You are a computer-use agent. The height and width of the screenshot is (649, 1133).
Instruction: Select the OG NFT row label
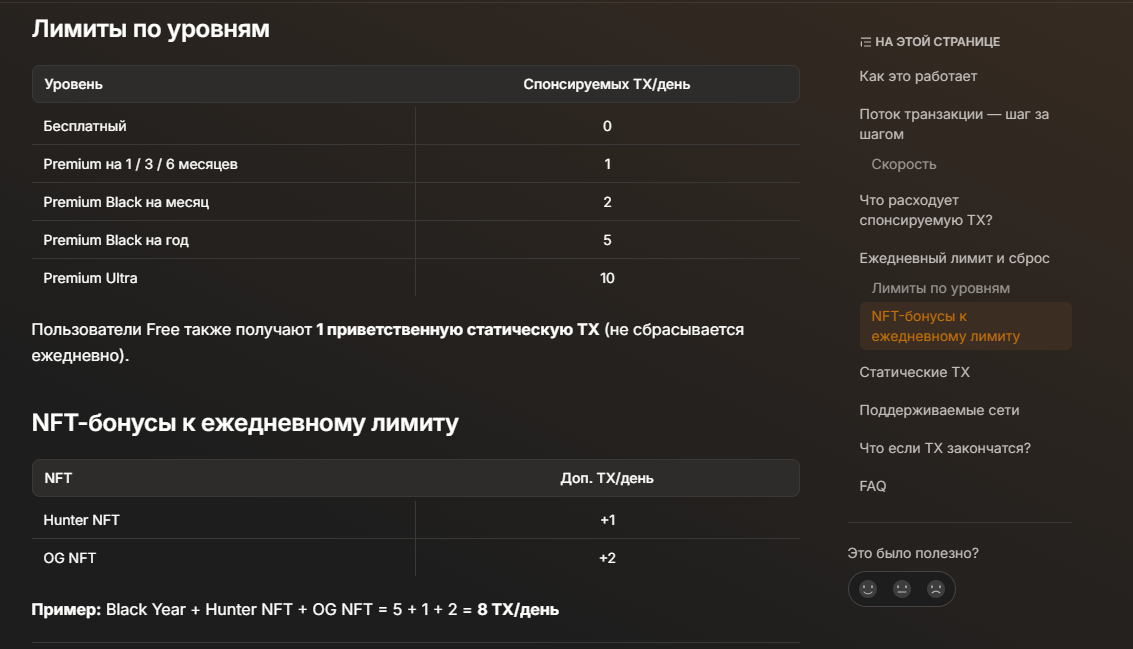click(x=69, y=558)
